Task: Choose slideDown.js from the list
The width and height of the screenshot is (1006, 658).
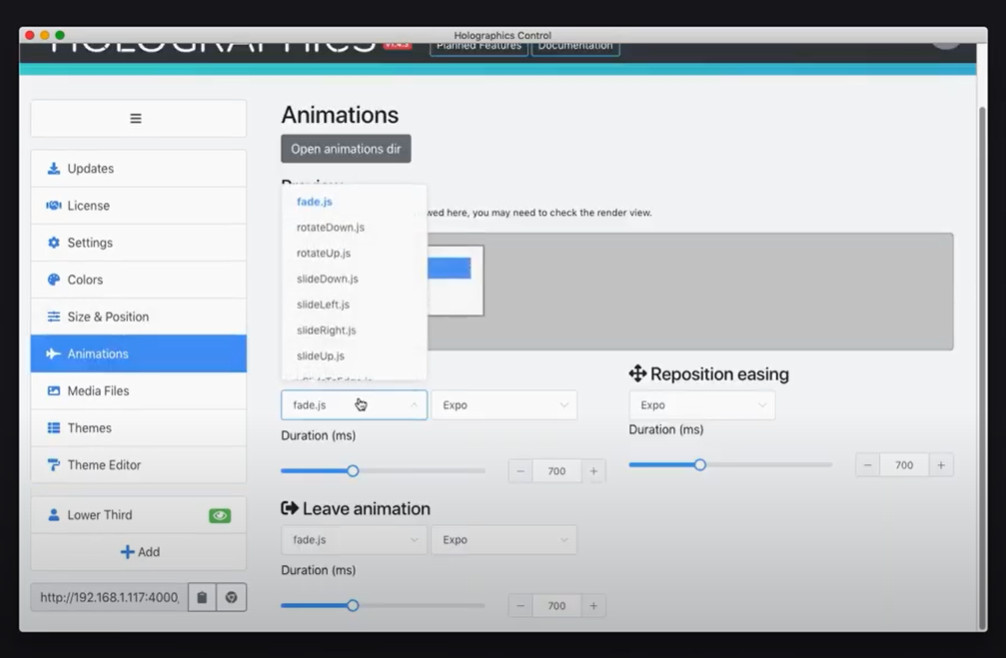Action: pos(354,278)
